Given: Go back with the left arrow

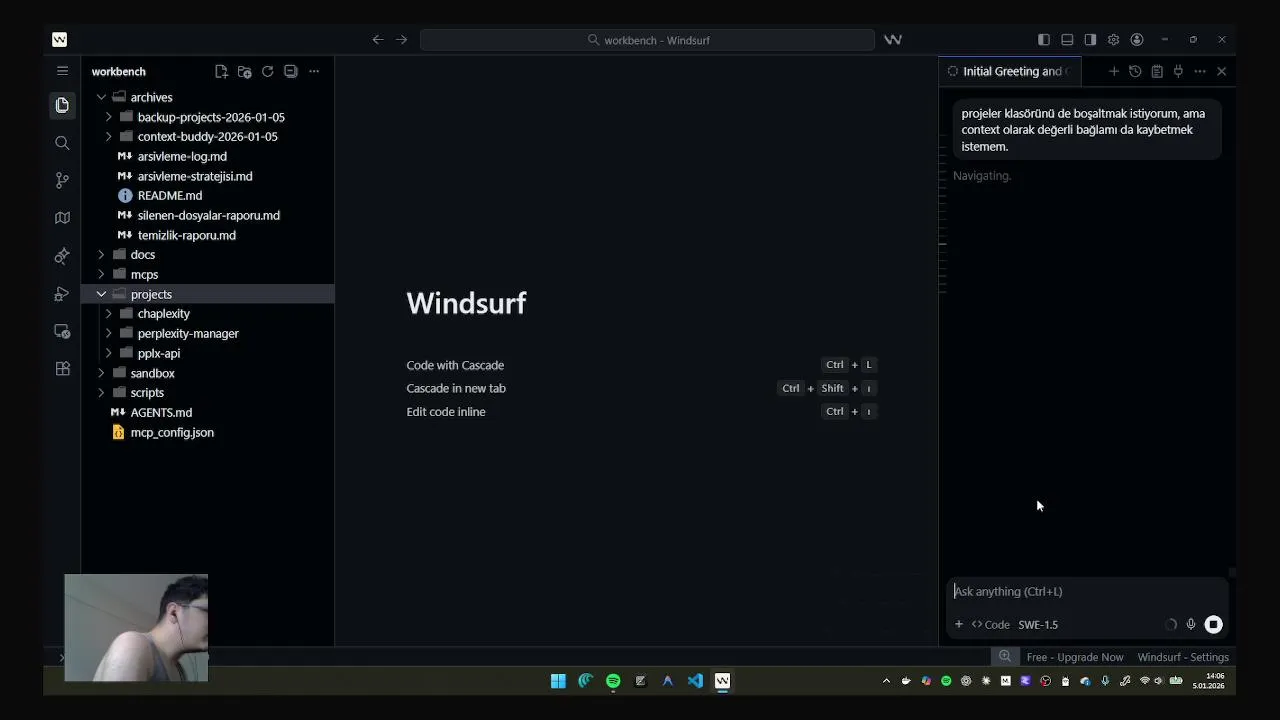Looking at the screenshot, I should (x=377, y=40).
